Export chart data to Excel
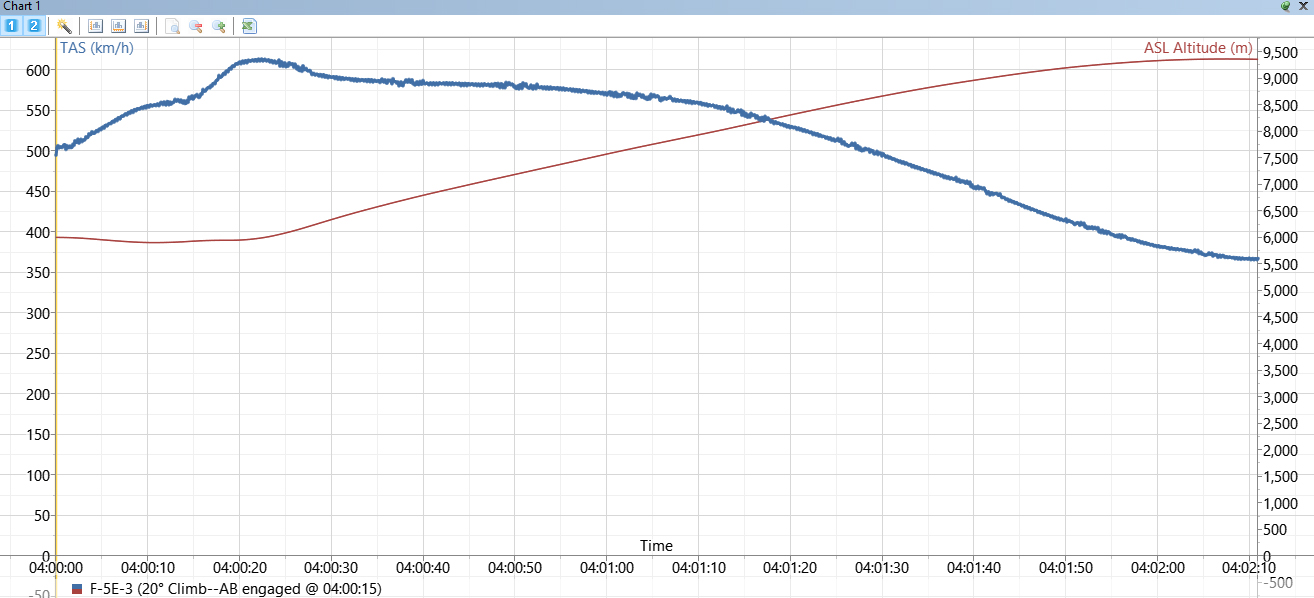 249,26
